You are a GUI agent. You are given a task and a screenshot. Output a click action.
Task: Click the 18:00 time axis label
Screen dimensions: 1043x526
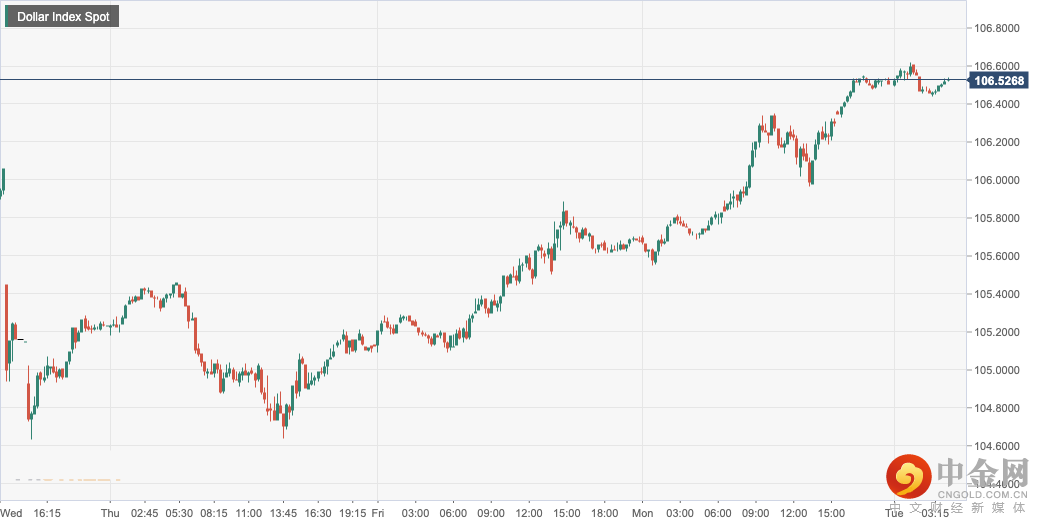pyautogui.click(x=603, y=513)
